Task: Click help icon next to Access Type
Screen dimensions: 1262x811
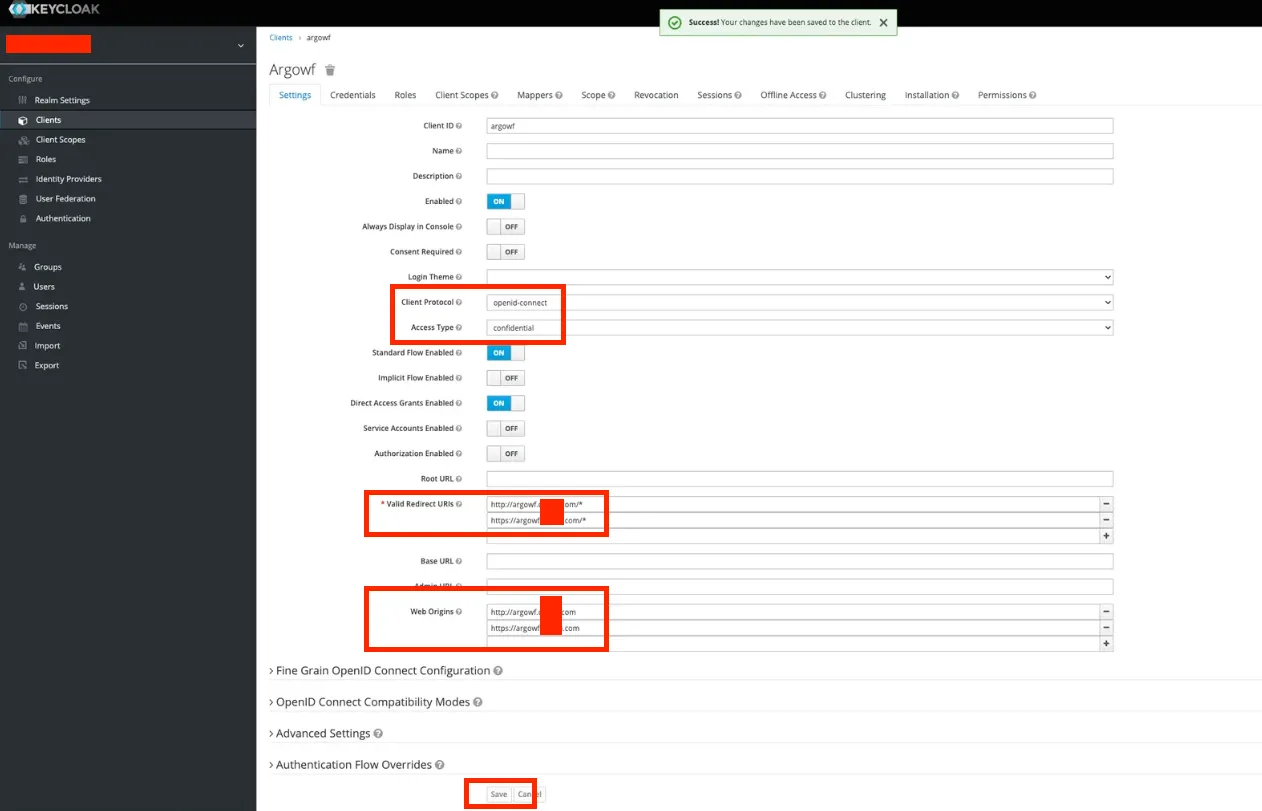Action: coord(459,328)
